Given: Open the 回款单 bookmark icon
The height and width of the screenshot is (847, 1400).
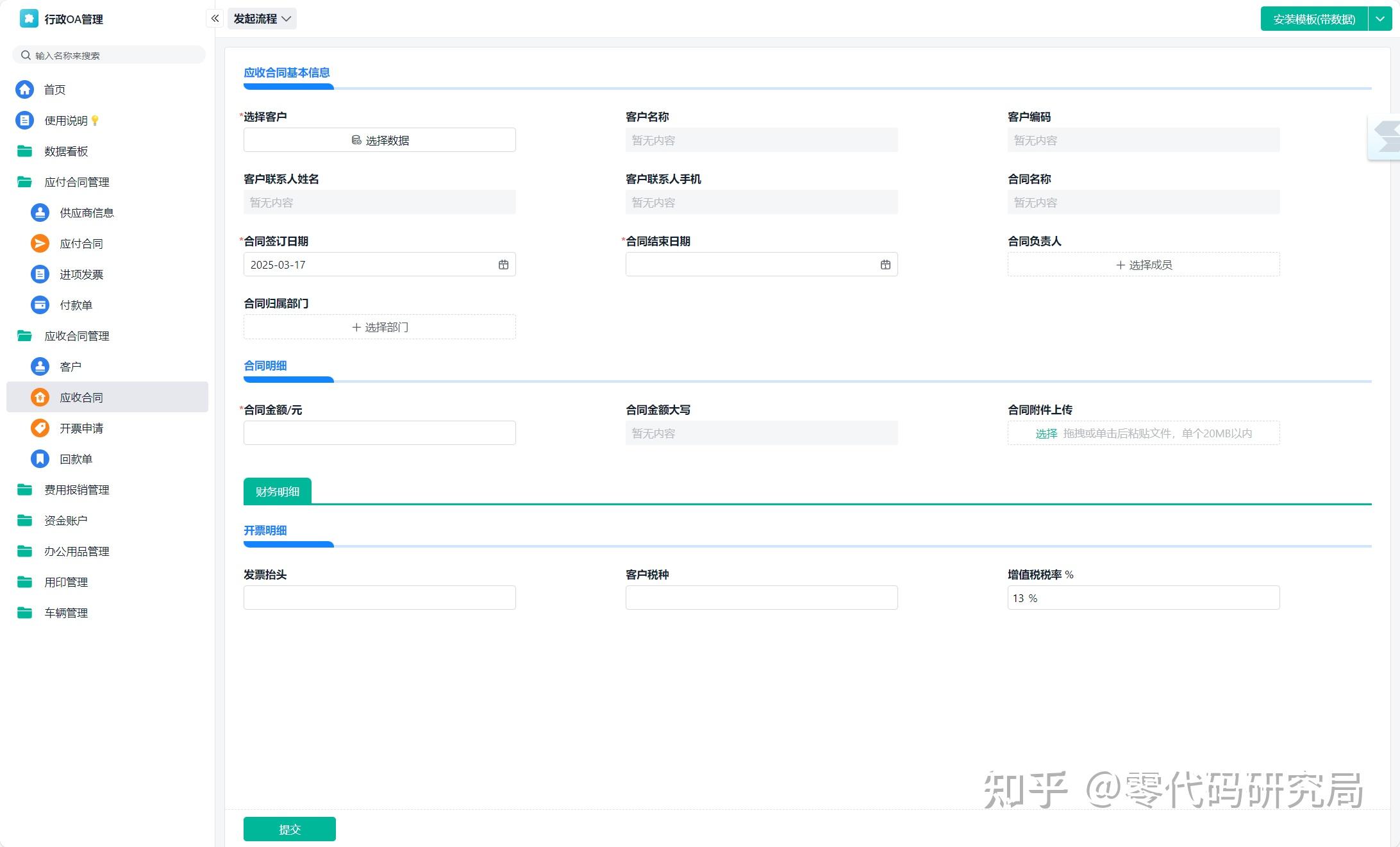Looking at the screenshot, I should (39, 458).
